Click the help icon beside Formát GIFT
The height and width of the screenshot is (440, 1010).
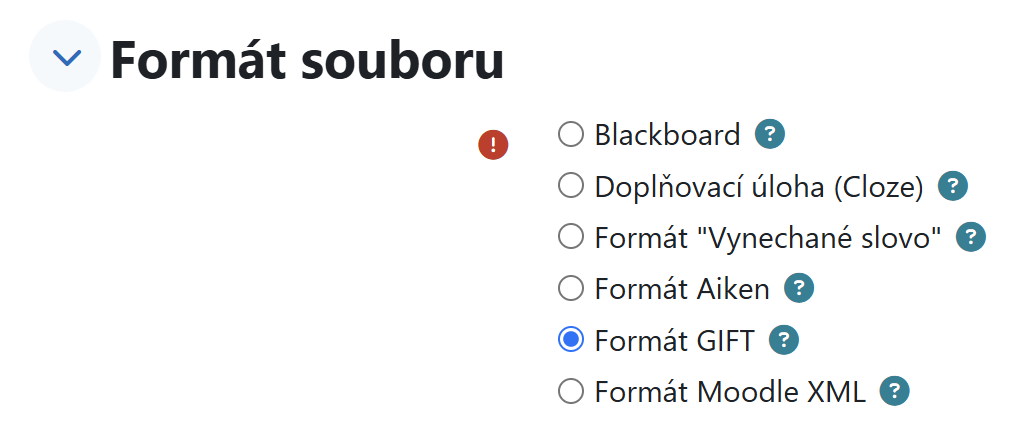coord(784,341)
